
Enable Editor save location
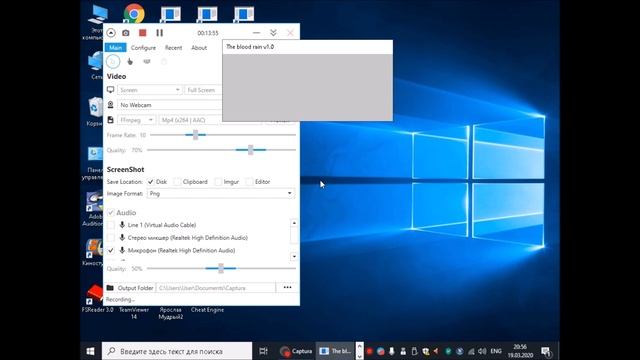[249, 182]
